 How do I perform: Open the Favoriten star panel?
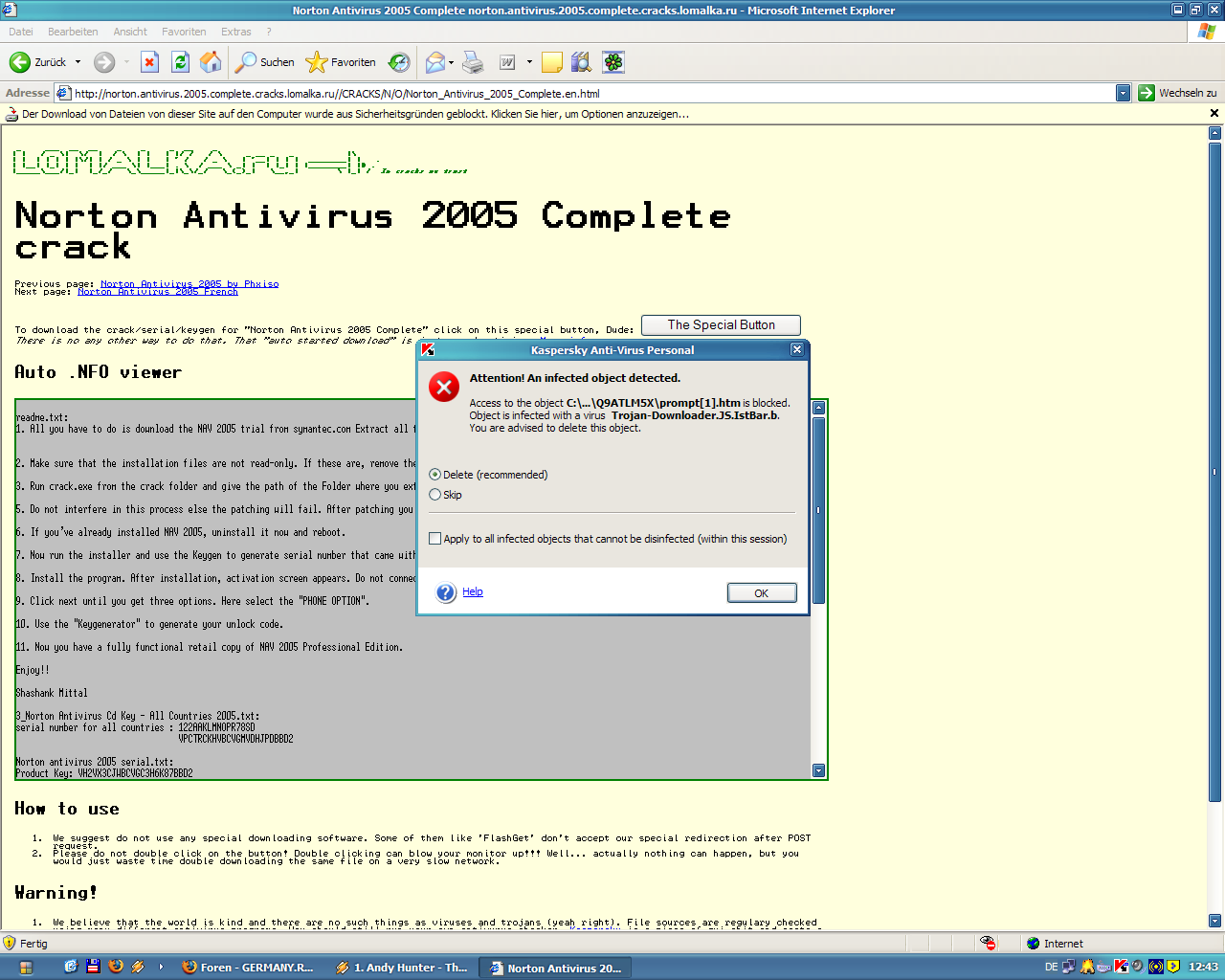coord(341,62)
